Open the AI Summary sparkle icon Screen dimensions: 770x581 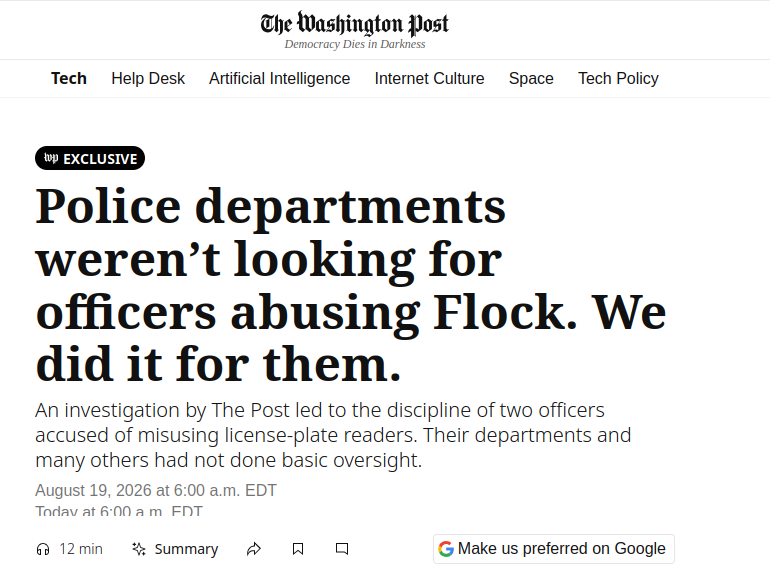coord(139,549)
